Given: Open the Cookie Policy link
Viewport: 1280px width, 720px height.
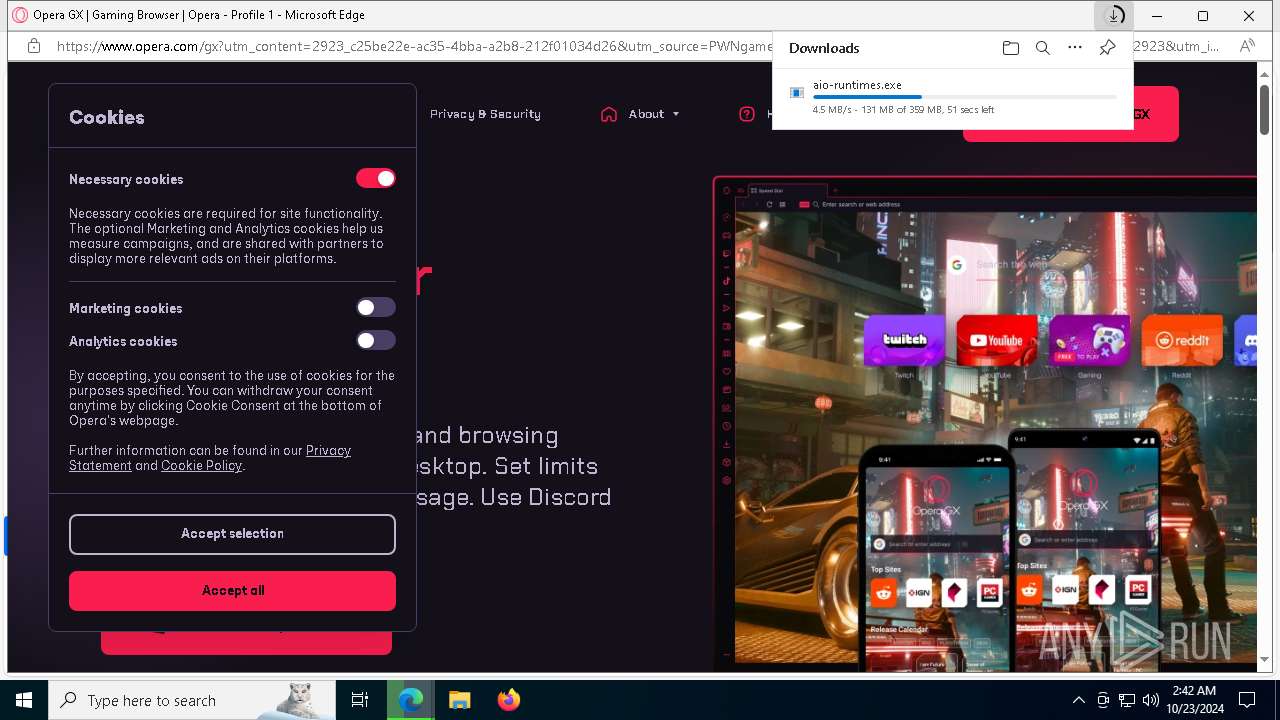Looking at the screenshot, I should pos(201,466).
